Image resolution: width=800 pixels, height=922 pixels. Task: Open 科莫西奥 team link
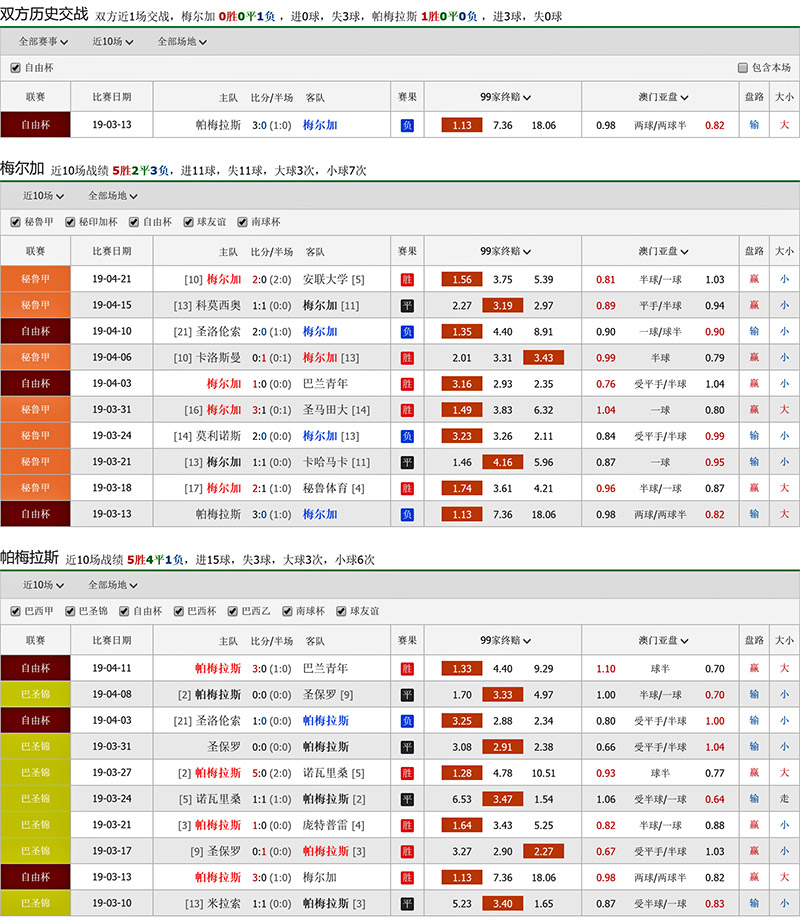tap(219, 306)
